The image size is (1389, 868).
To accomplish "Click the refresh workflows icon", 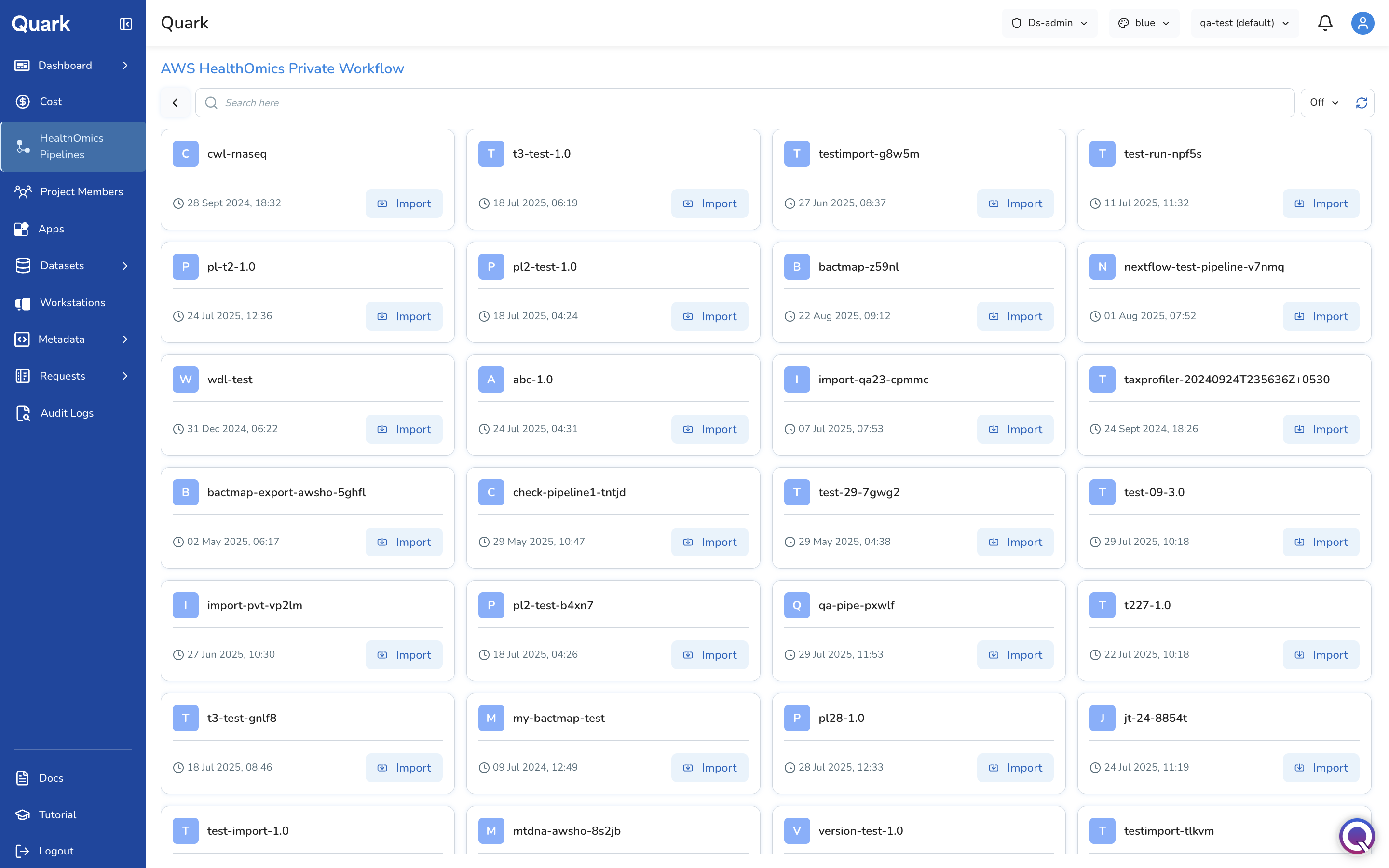I will tap(1362, 103).
